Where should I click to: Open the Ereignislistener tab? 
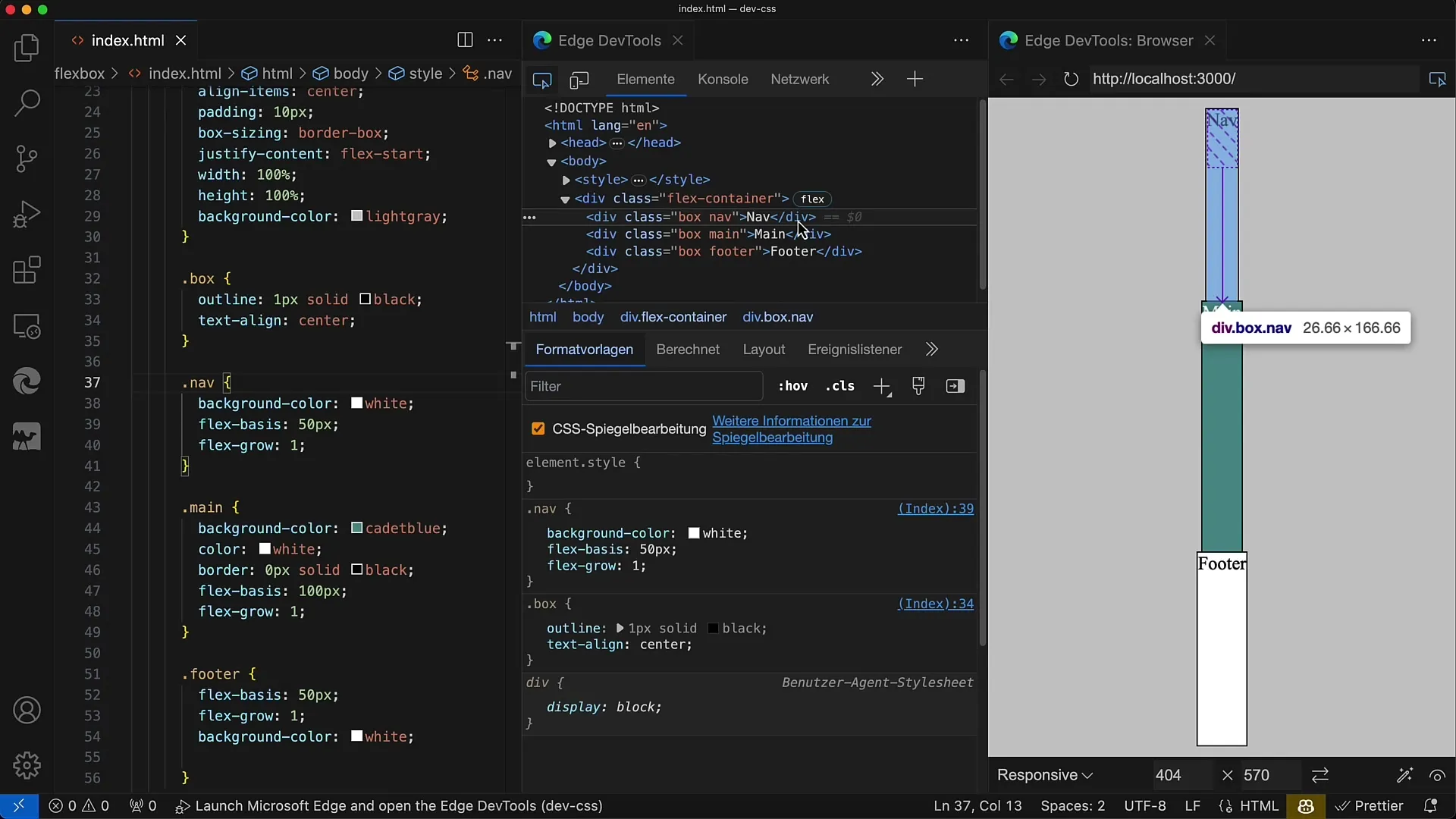pos(855,350)
